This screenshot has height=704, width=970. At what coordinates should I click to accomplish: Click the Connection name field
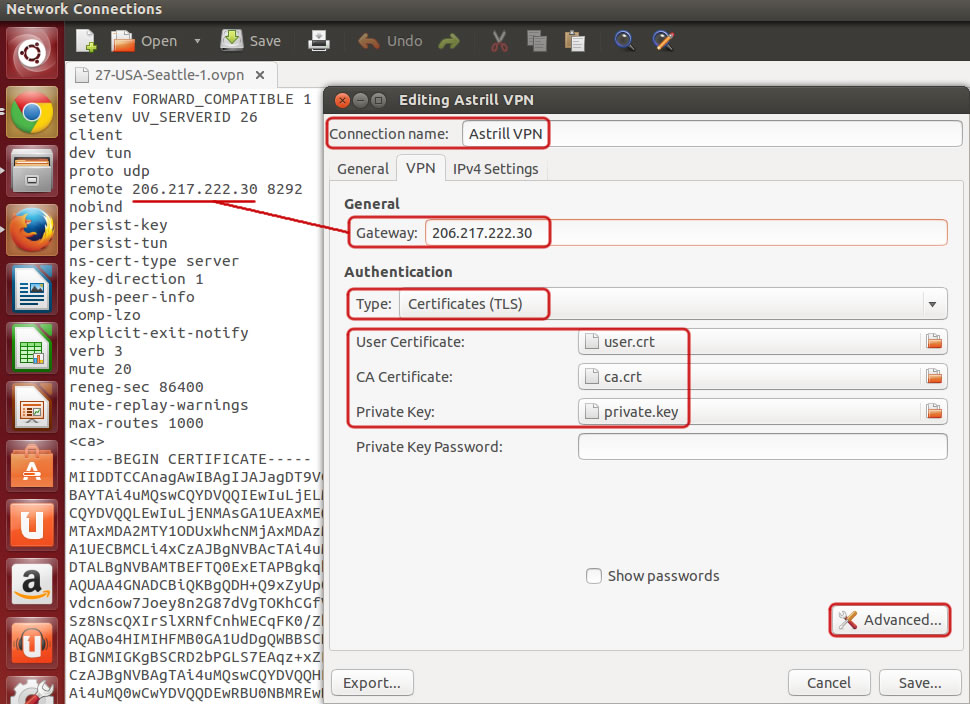(712, 134)
